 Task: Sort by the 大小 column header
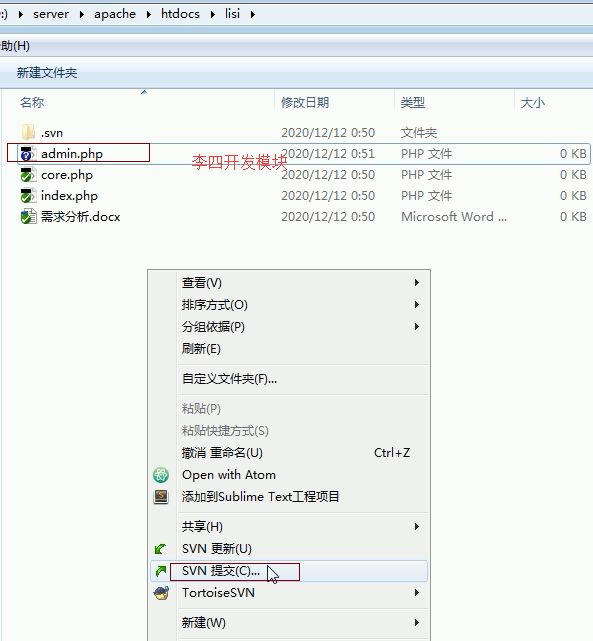tap(533, 102)
